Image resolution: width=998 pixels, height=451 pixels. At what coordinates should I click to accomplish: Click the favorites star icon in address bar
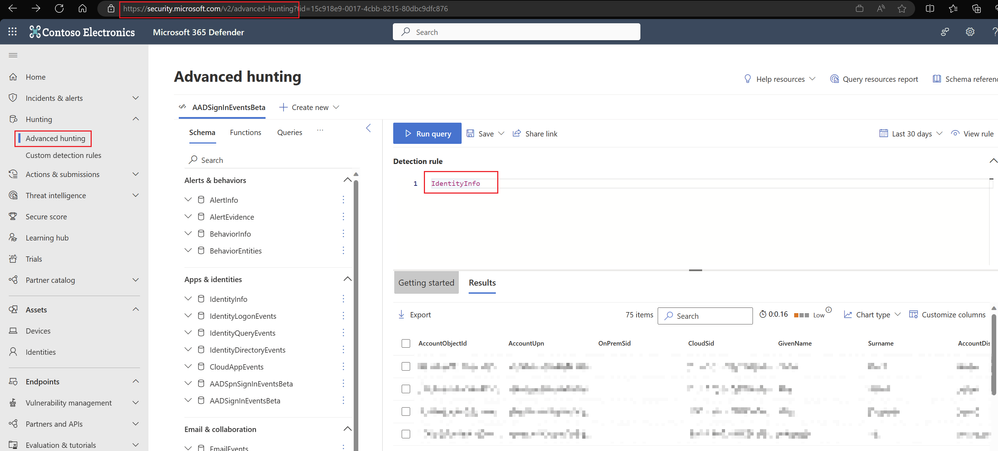point(901,9)
